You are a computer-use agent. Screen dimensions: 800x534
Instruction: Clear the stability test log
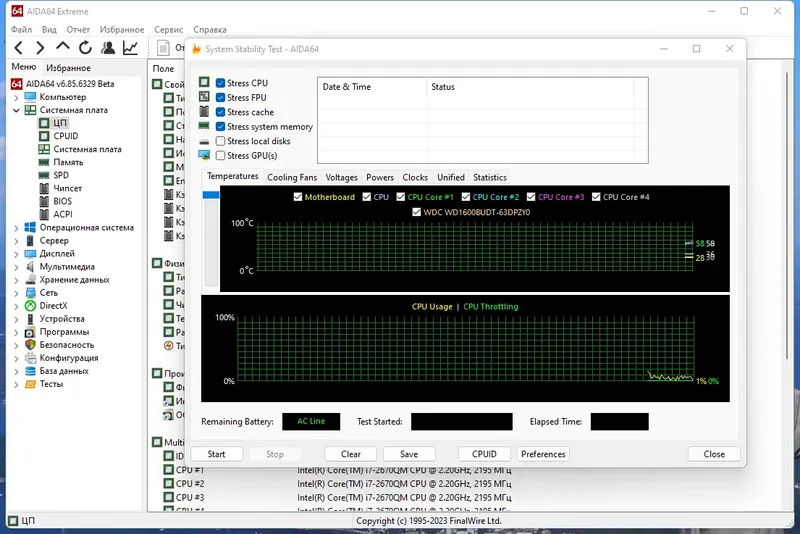351,454
